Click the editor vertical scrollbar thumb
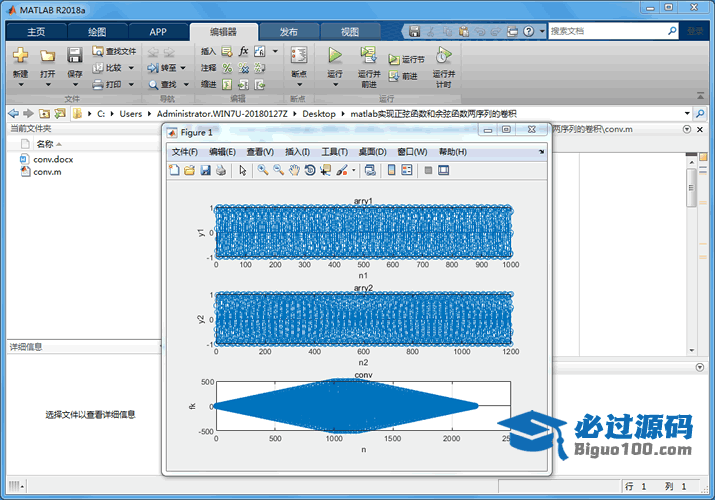 [x=691, y=187]
